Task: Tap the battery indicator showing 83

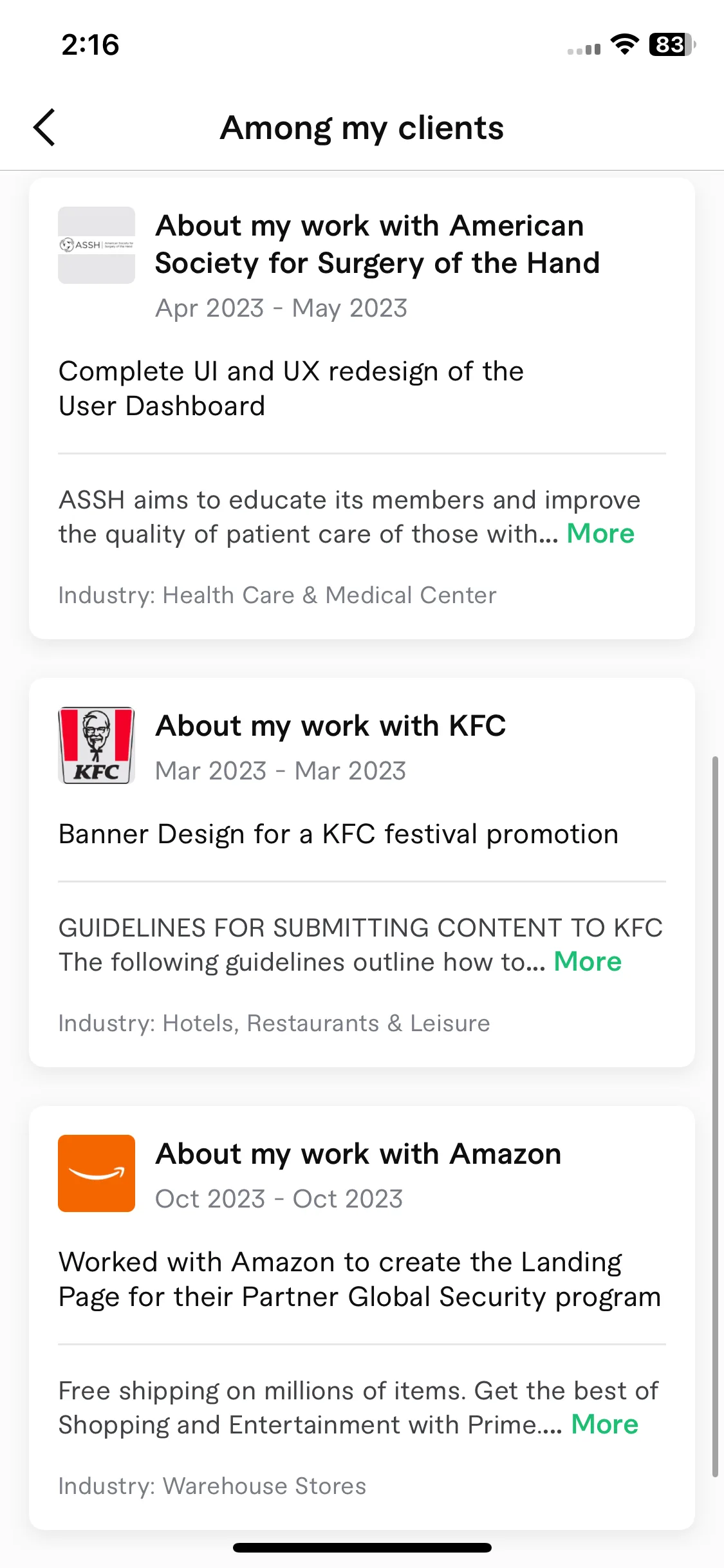Action: pos(672,44)
